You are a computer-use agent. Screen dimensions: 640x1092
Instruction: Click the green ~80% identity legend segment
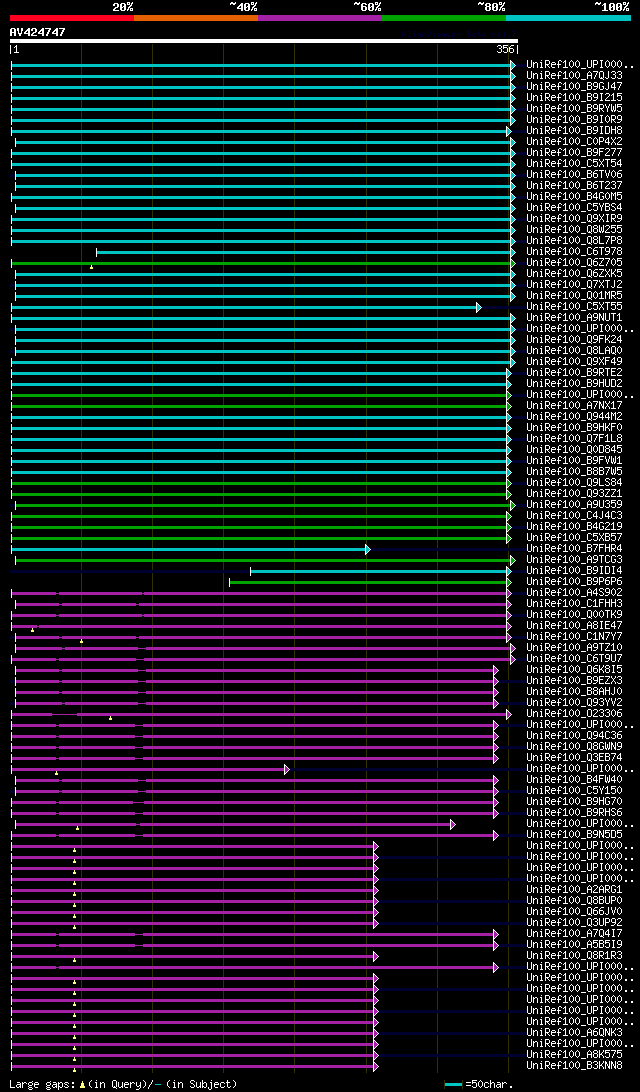click(x=444, y=17)
